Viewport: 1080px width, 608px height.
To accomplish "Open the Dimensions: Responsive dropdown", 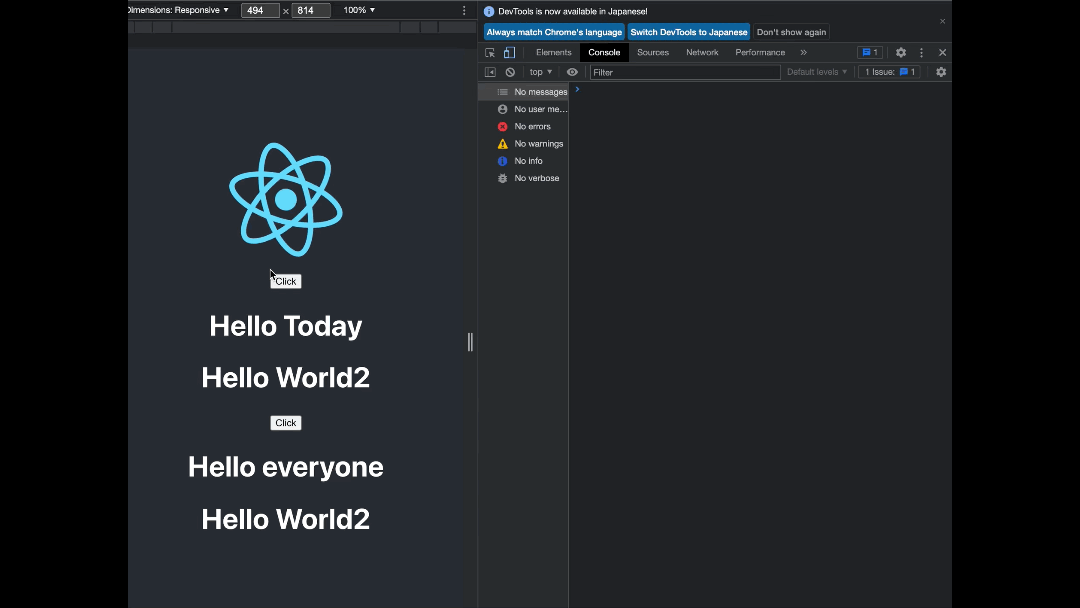I will click(178, 10).
